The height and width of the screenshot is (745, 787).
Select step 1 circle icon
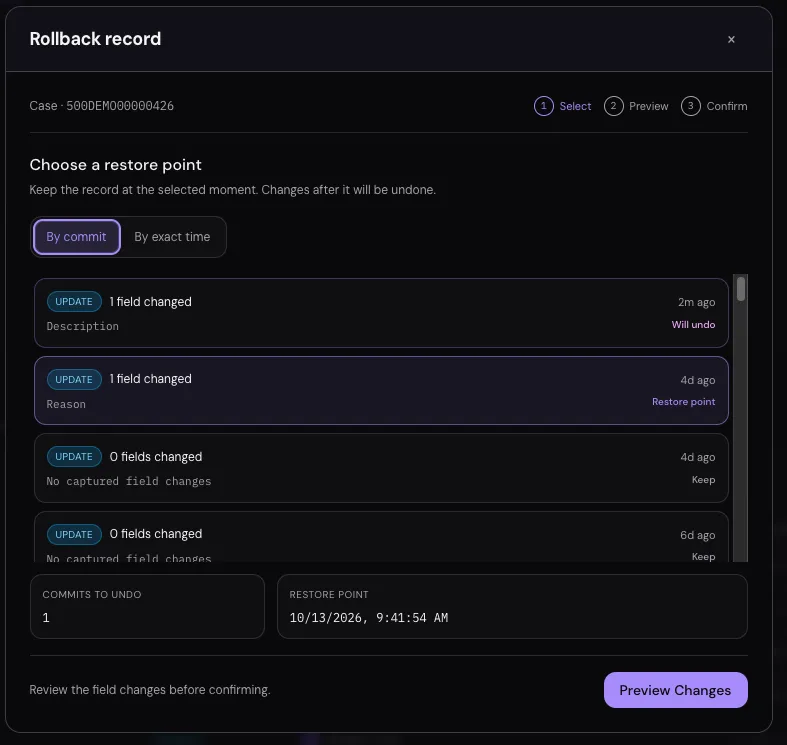point(544,106)
